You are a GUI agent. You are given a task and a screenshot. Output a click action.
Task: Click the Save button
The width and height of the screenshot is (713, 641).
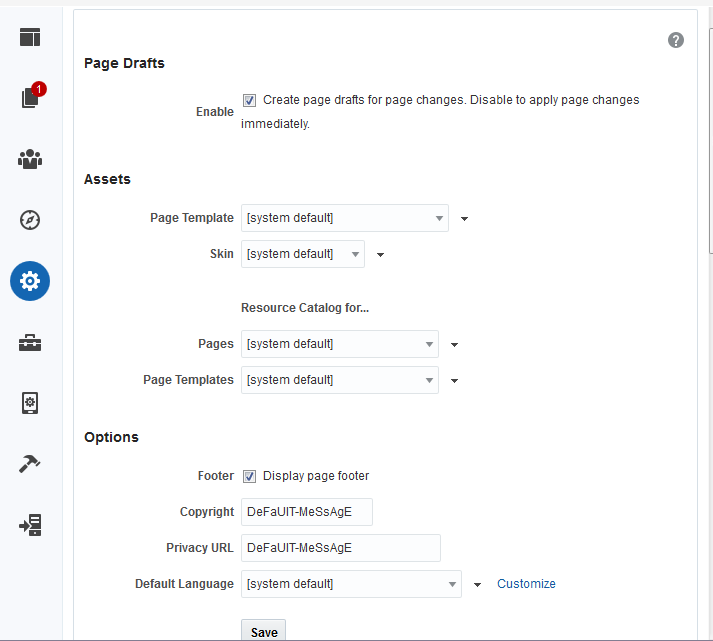point(264,632)
